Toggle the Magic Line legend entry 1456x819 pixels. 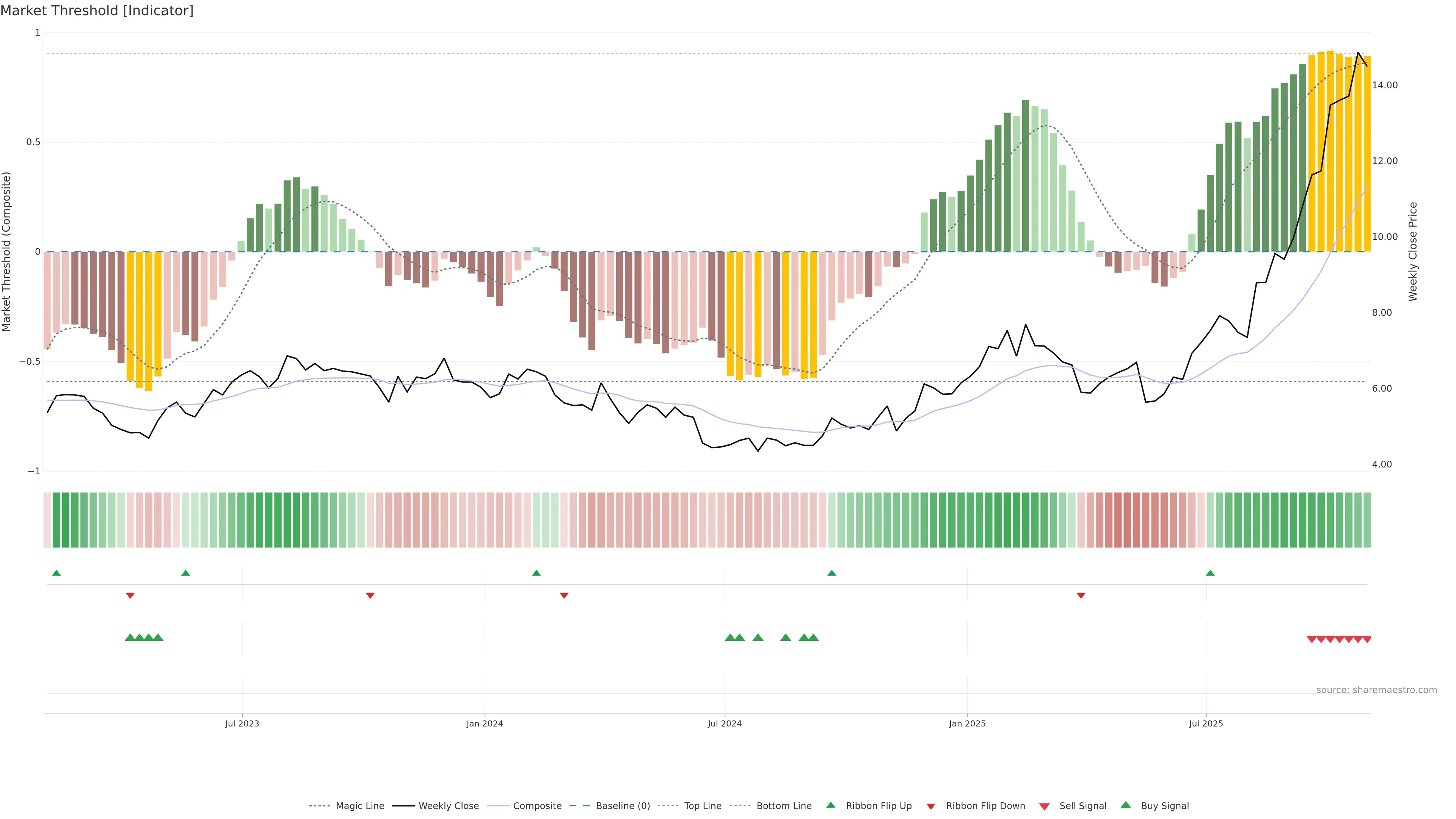pos(359,806)
